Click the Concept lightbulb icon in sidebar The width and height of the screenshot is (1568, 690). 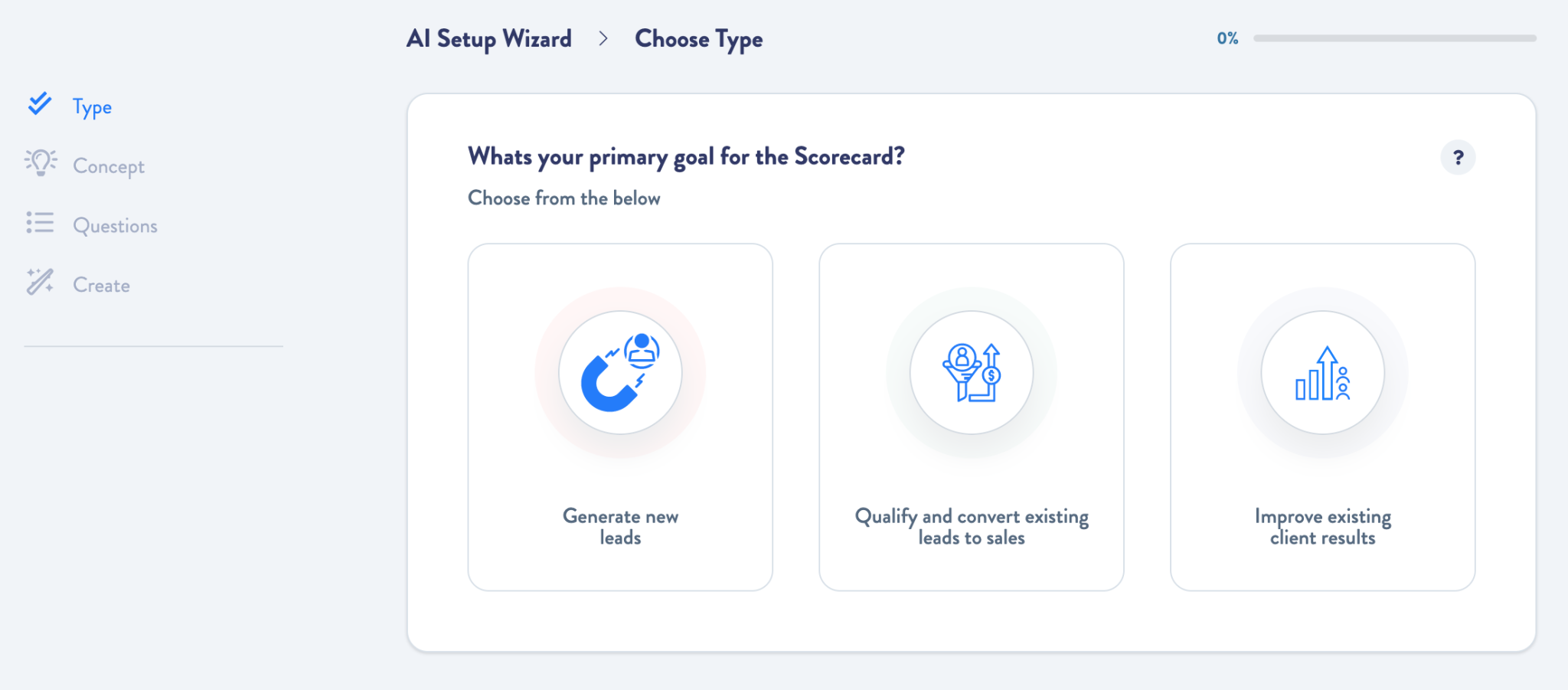pos(40,162)
